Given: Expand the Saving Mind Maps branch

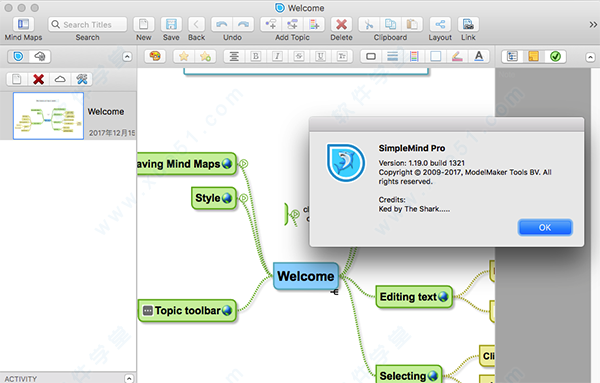Looking at the screenshot, I should (x=243, y=164).
